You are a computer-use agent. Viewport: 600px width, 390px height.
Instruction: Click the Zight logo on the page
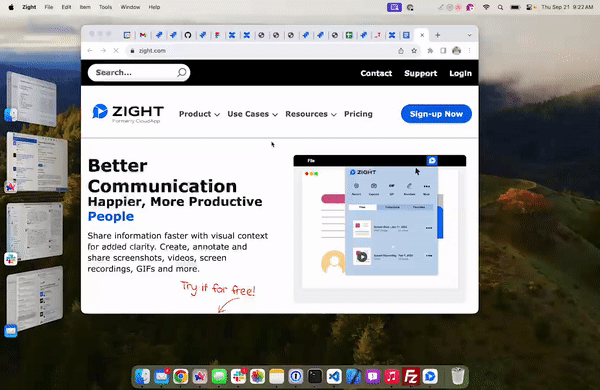coord(128,113)
